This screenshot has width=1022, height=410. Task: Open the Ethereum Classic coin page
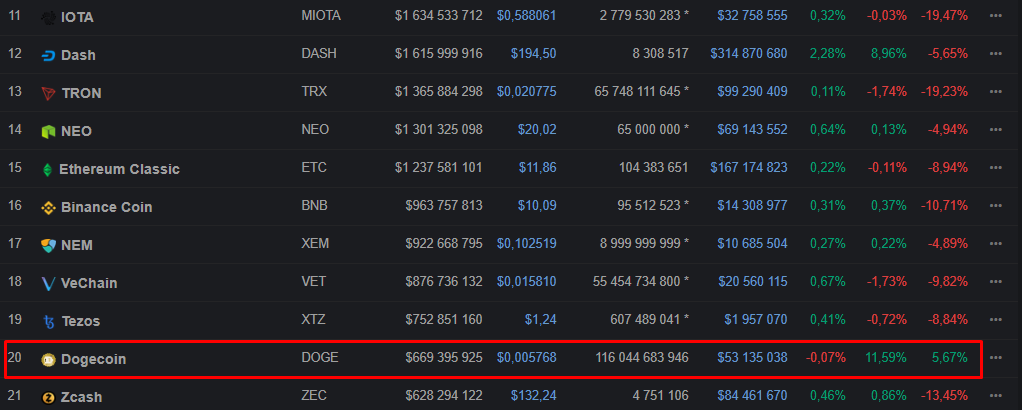pos(119,169)
